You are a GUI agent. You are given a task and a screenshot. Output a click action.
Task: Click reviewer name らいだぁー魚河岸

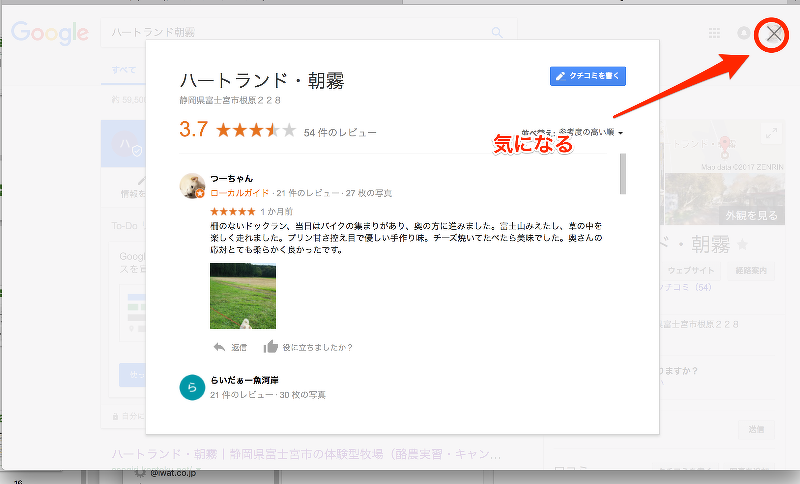coord(244,380)
